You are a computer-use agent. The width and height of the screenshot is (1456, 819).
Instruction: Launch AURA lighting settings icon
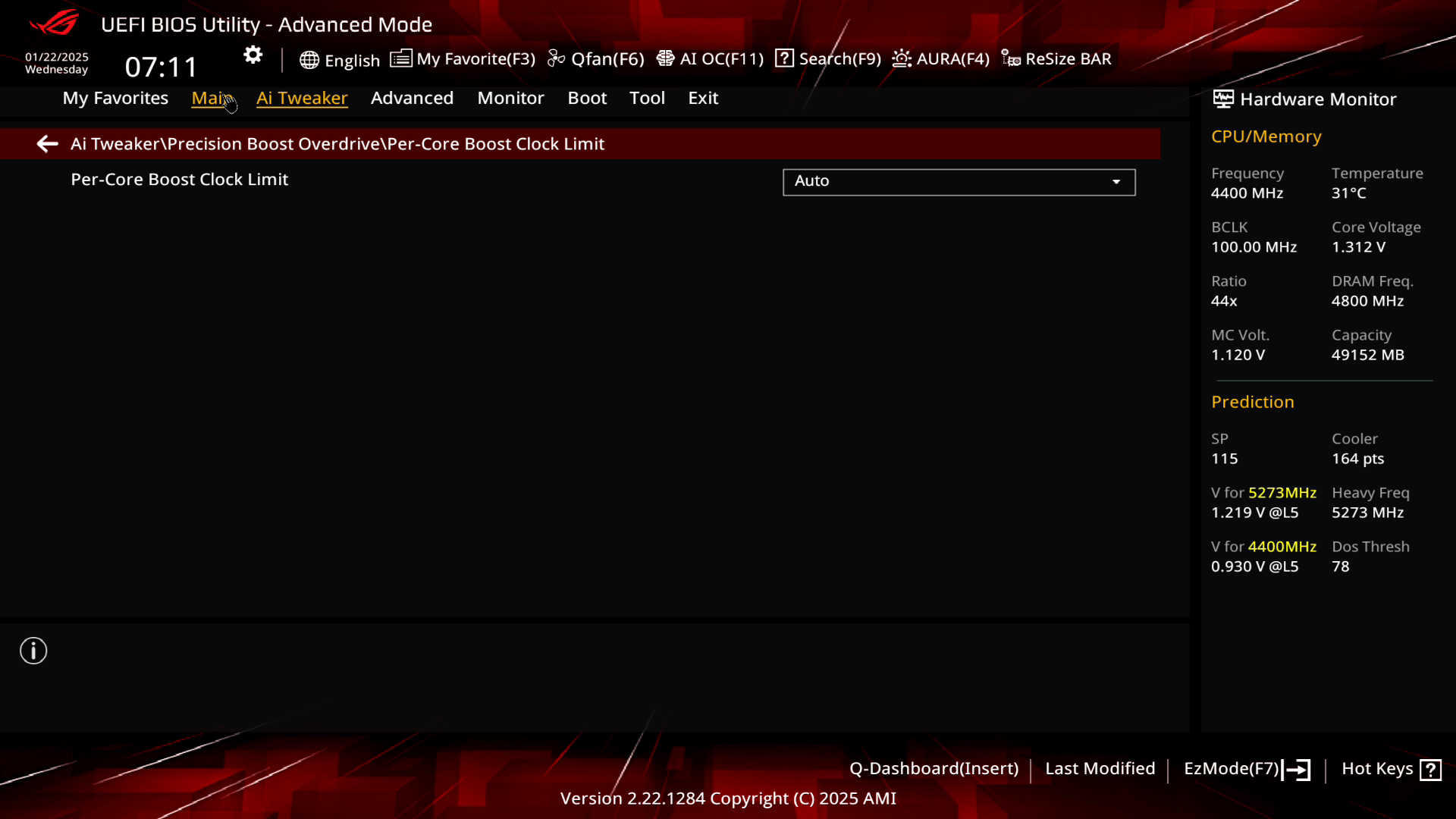tap(903, 58)
